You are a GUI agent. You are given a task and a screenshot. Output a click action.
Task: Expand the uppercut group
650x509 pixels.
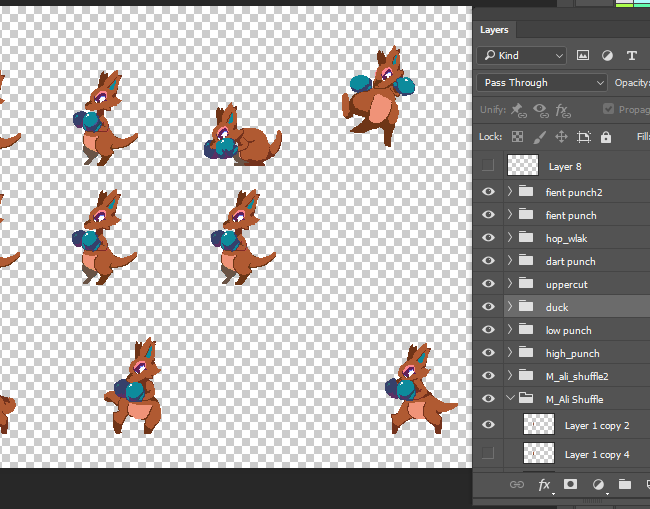pos(510,284)
